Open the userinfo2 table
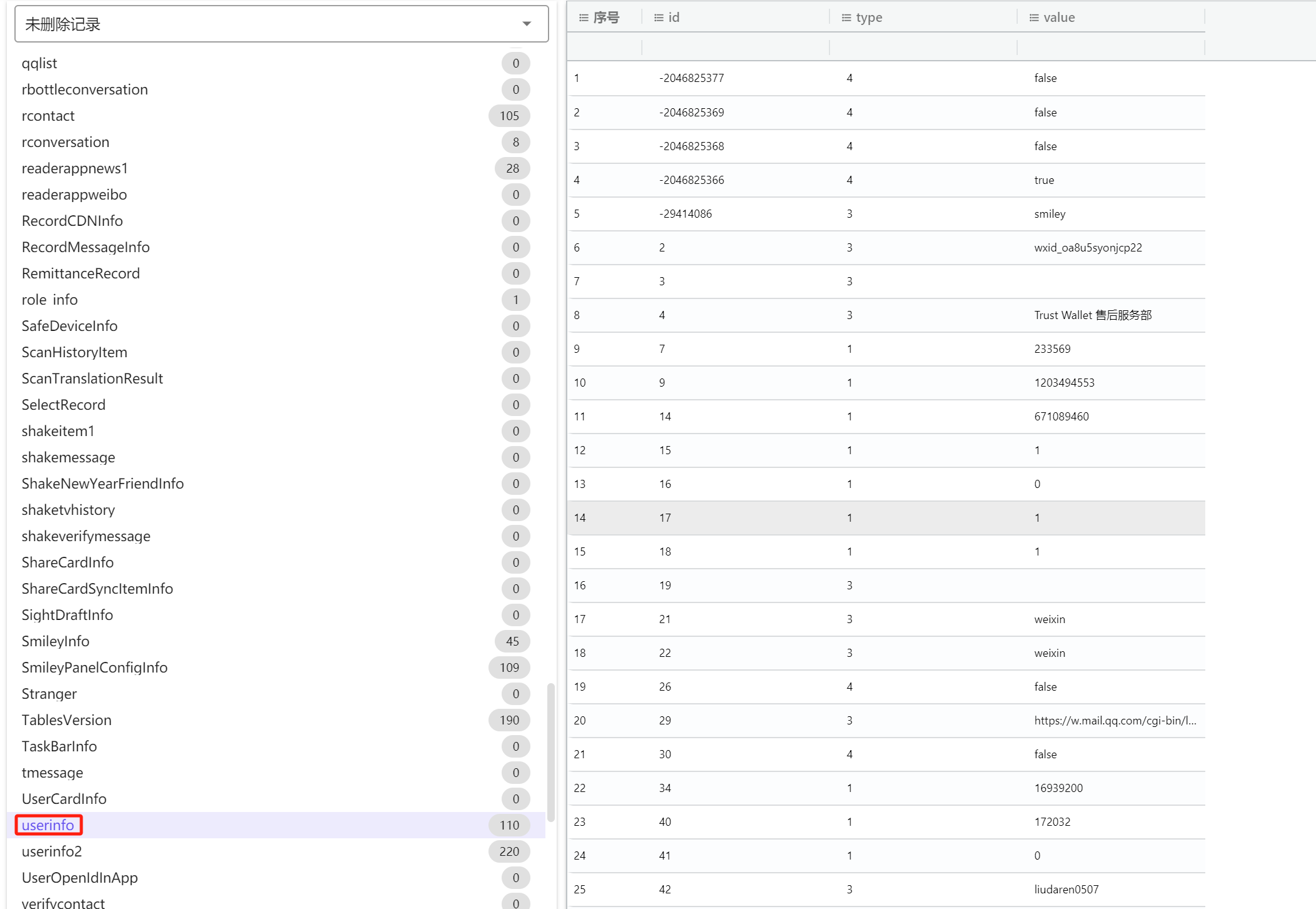The width and height of the screenshot is (1316, 909). (x=52, y=851)
